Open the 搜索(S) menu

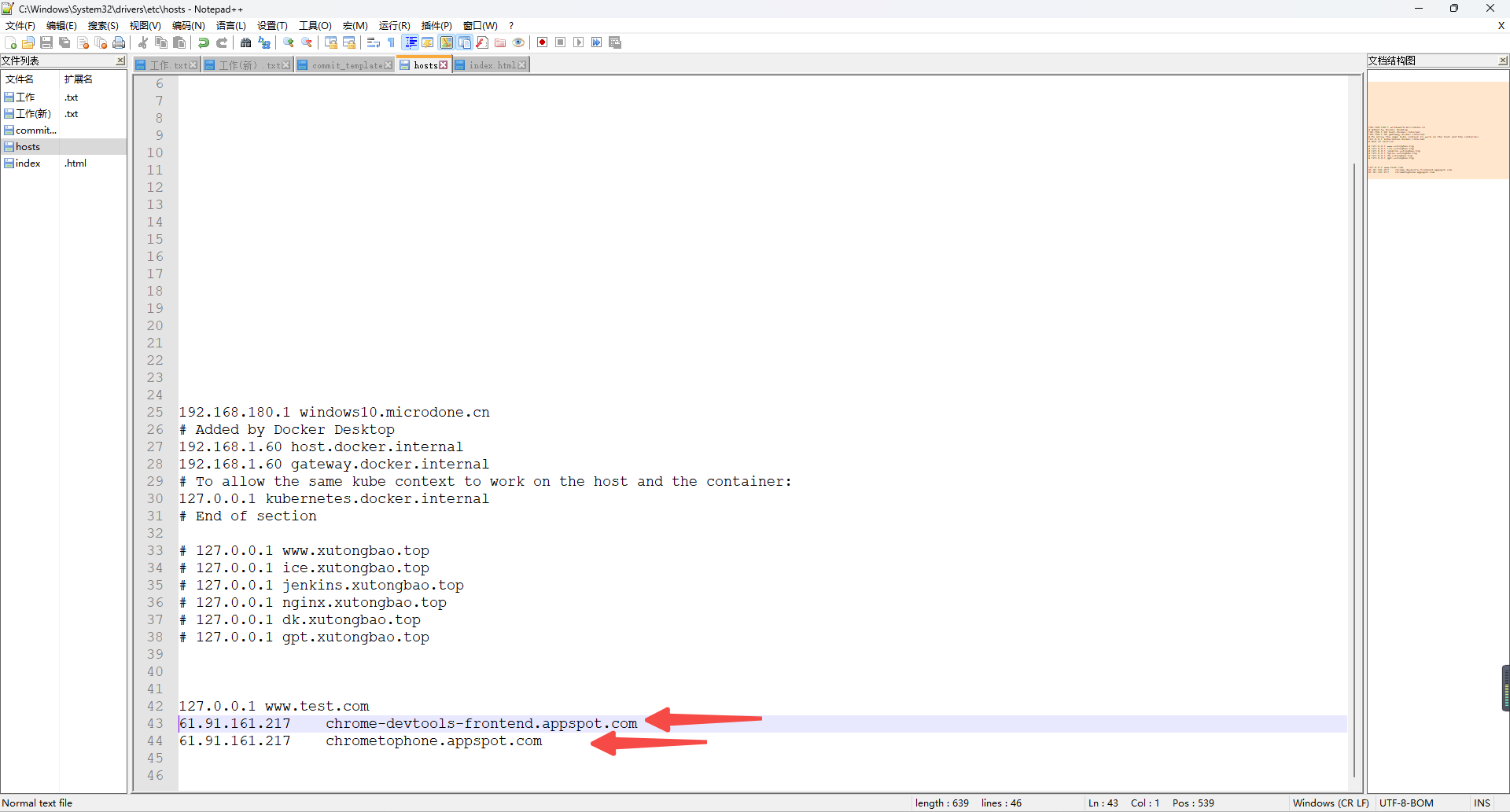pos(103,26)
